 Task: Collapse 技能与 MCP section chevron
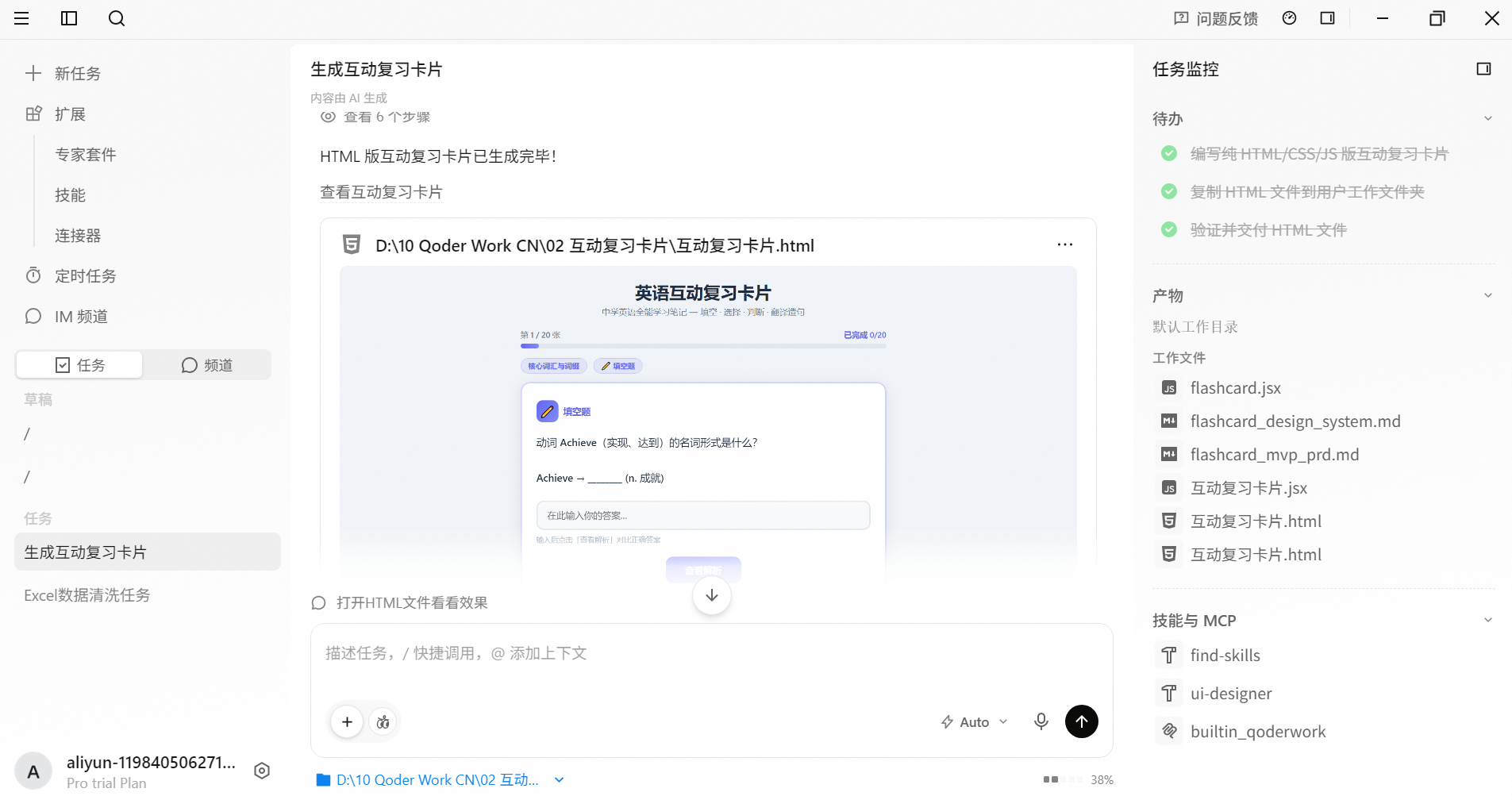click(1488, 620)
